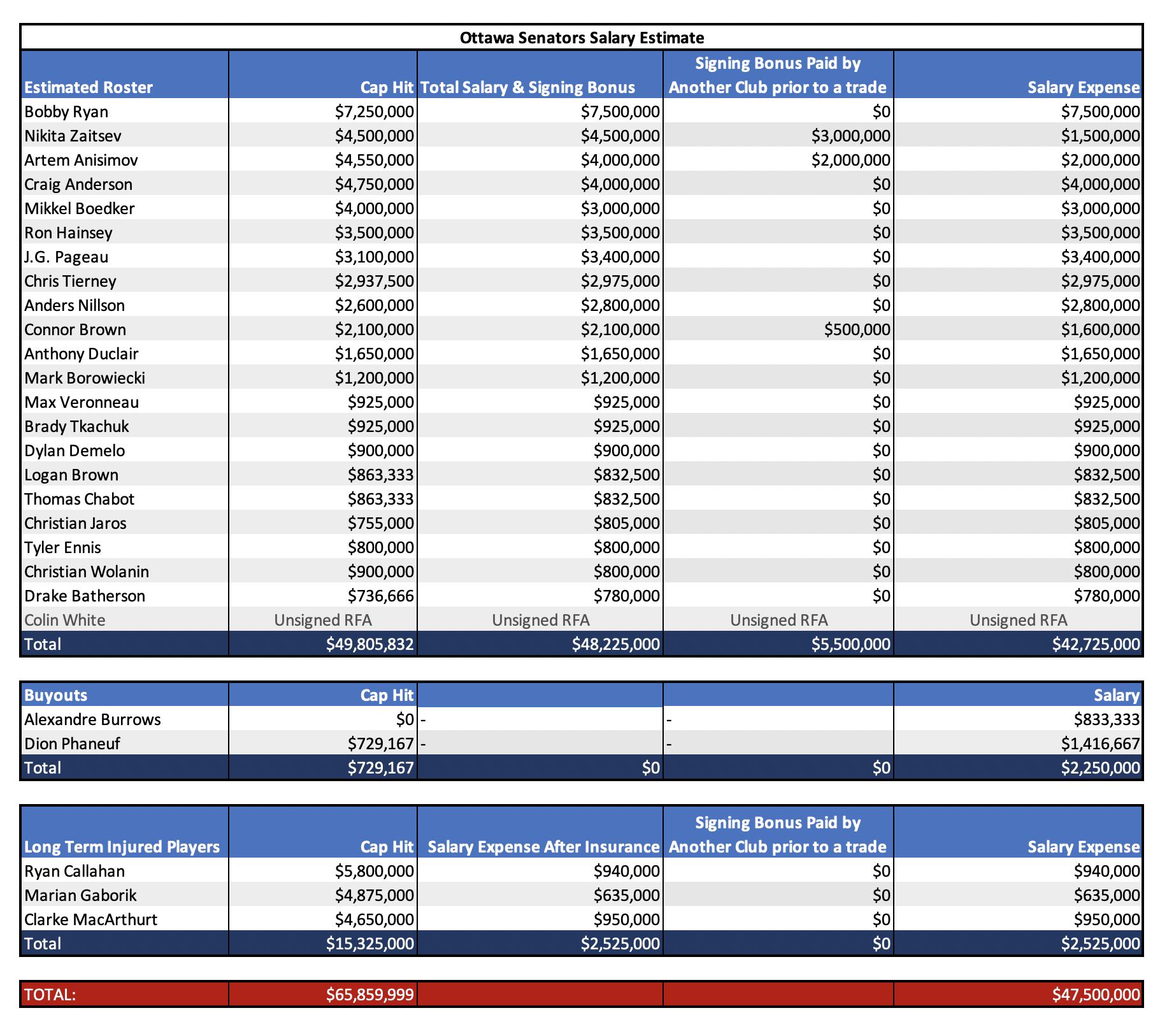
Task: Click Christian Wolanin's cap hit $900,000
Action: [x=323, y=572]
